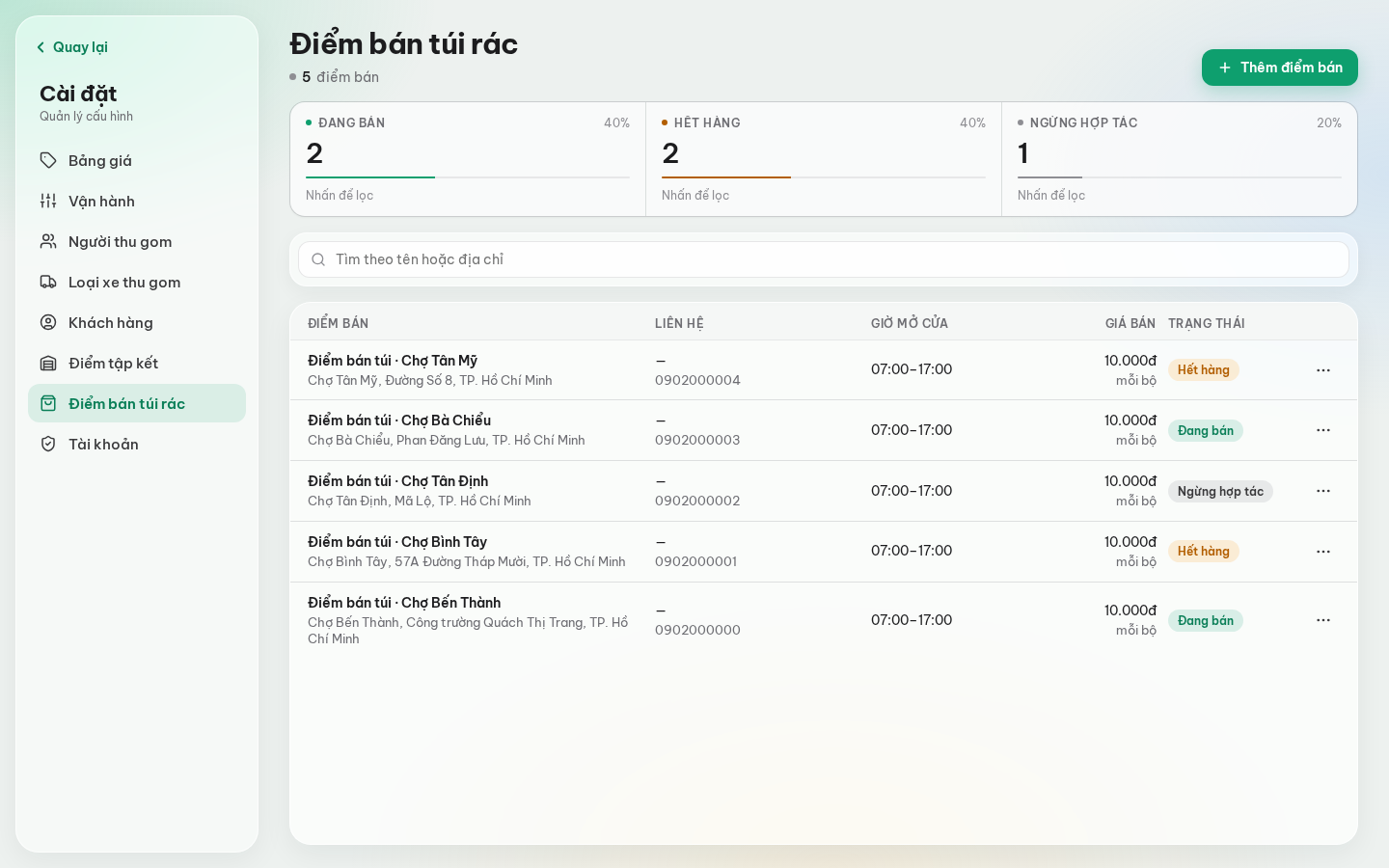Go to Vận hành settings
The width and height of the screenshot is (1389, 868).
pos(137,201)
